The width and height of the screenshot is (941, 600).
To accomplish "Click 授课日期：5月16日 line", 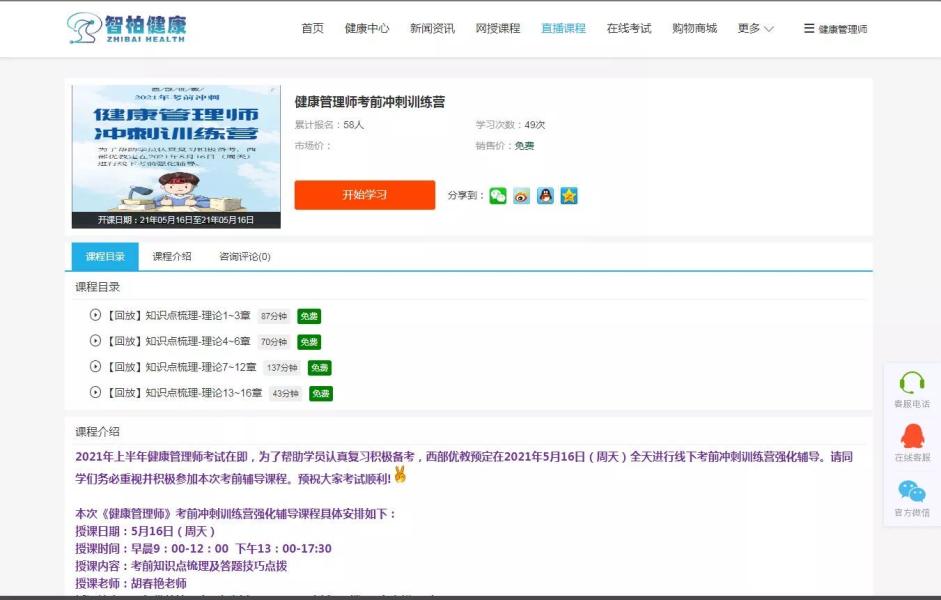I will (x=145, y=531).
